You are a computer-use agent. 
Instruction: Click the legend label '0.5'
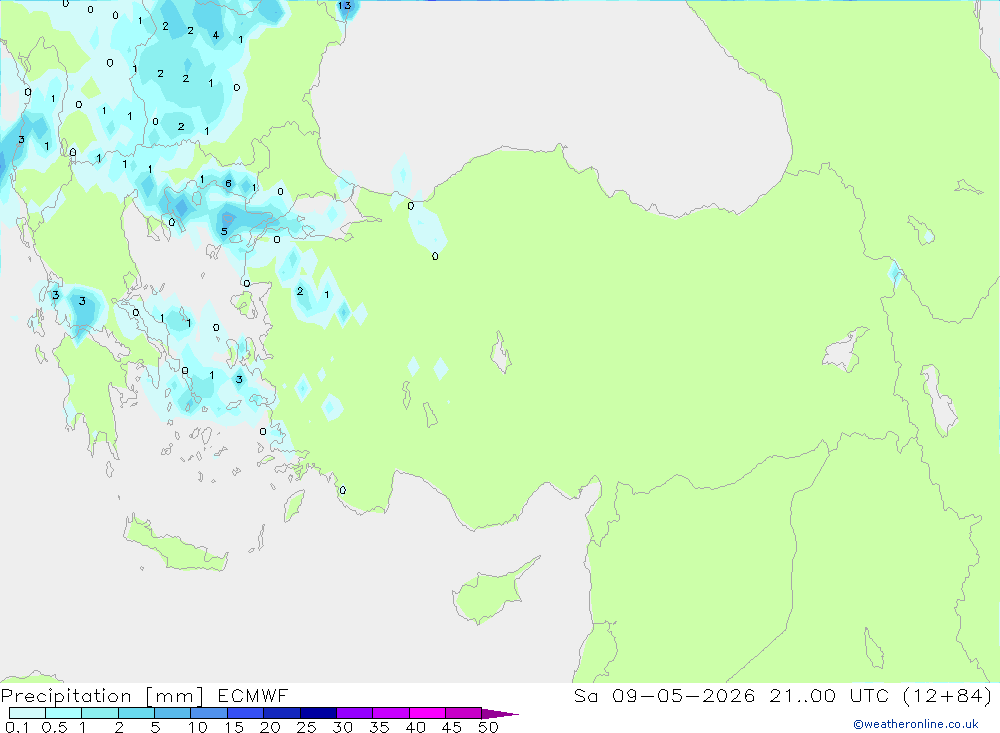(54, 727)
